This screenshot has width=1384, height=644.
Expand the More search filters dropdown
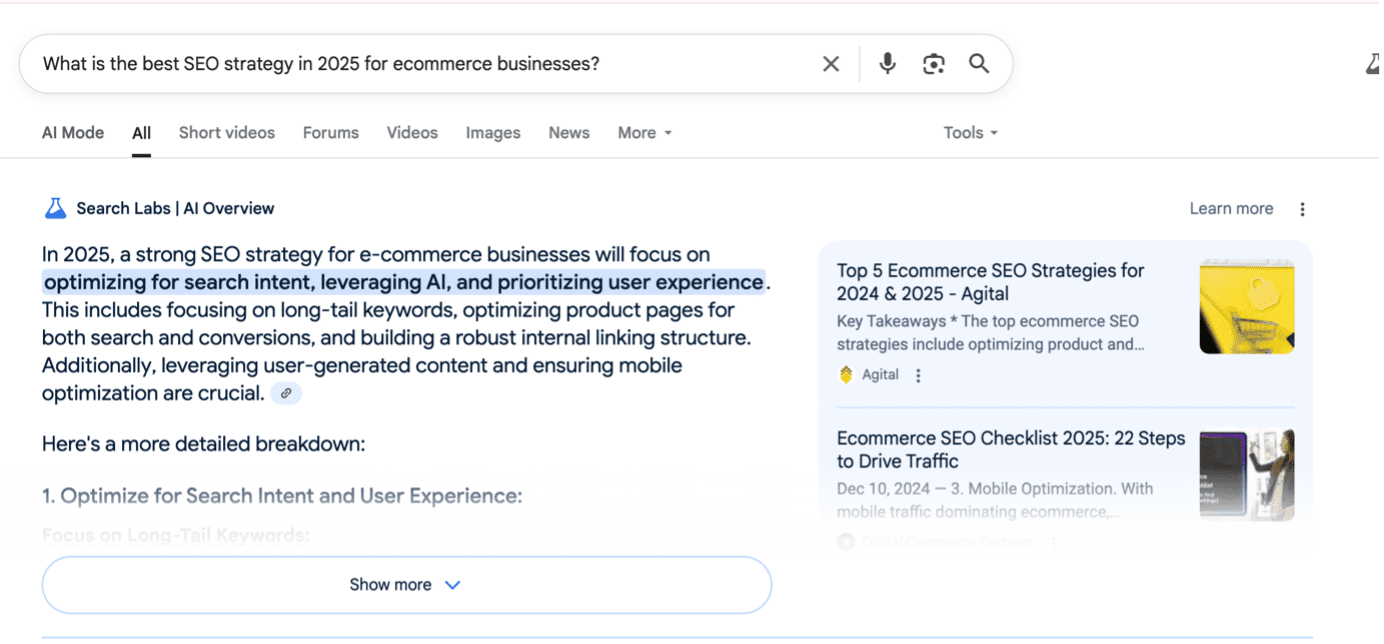[x=645, y=133]
